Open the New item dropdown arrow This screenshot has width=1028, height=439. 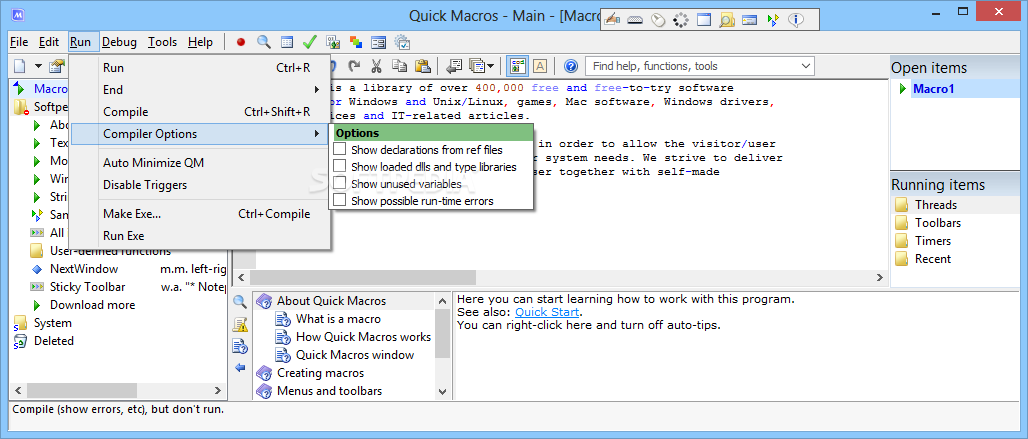click(x=38, y=66)
